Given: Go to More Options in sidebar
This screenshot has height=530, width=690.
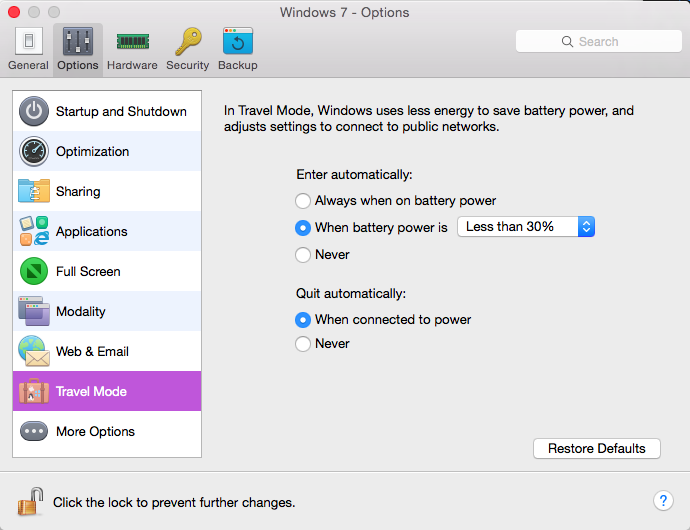Looking at the screenshot, I should pyautogui.click(x=107, y=432).
